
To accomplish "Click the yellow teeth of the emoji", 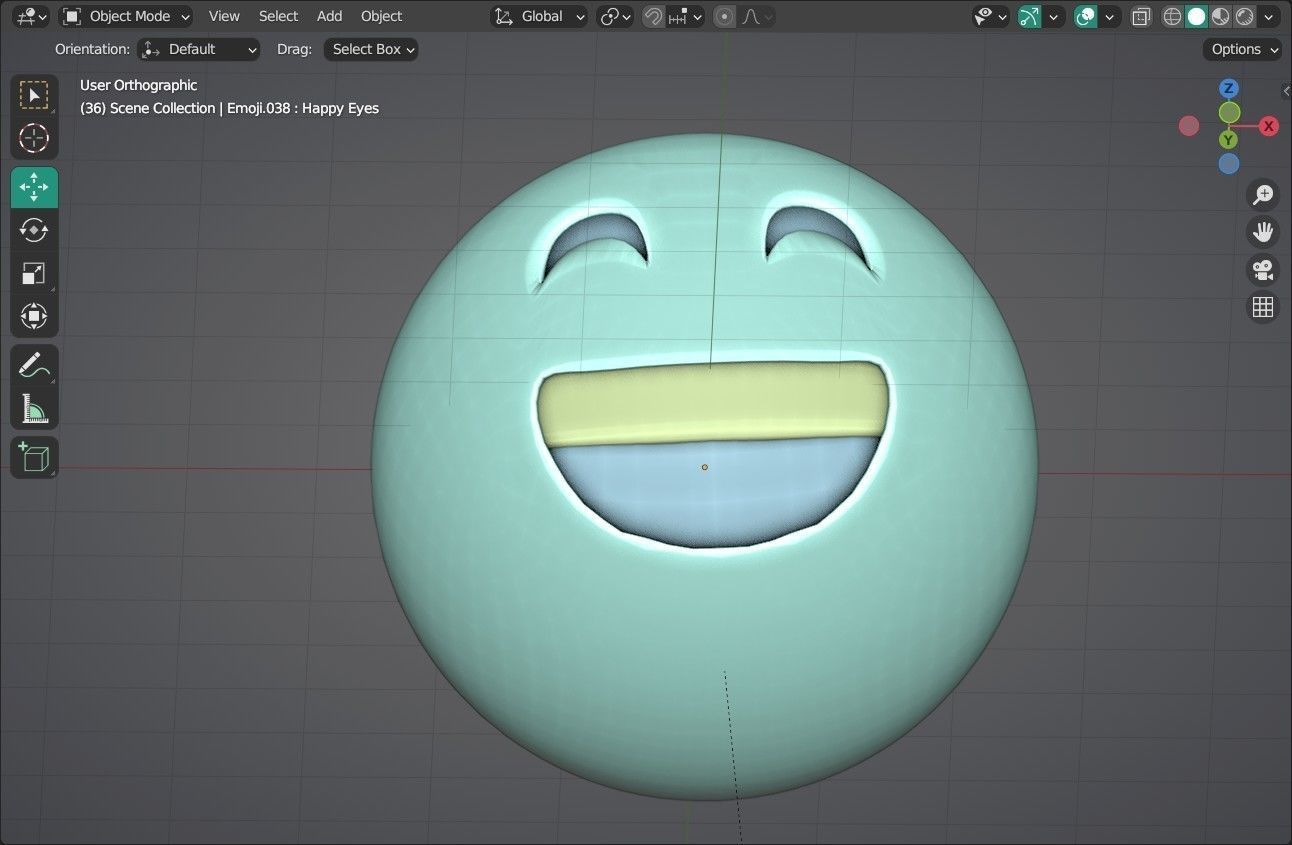I will (x=712, y=404).
